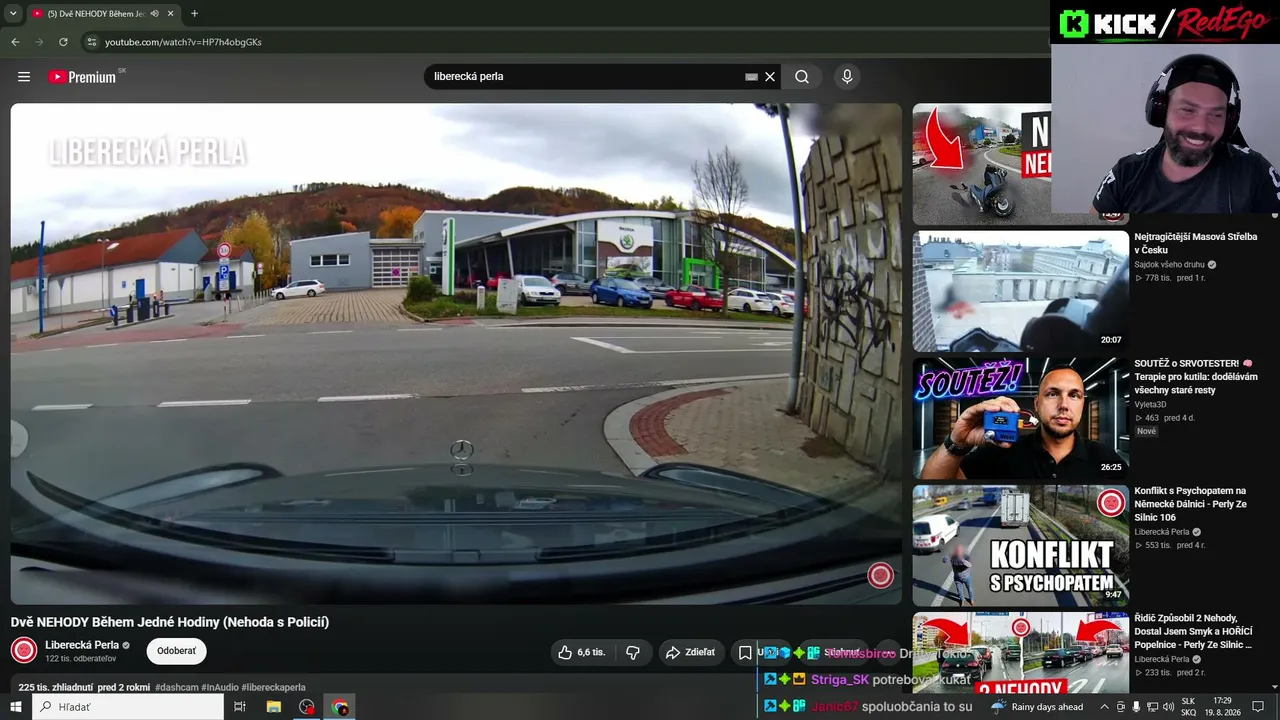1280x720 pixels.
Task: Go to YouTube Premium home logo
Action: pyautogui.click(x=82, y=77)
